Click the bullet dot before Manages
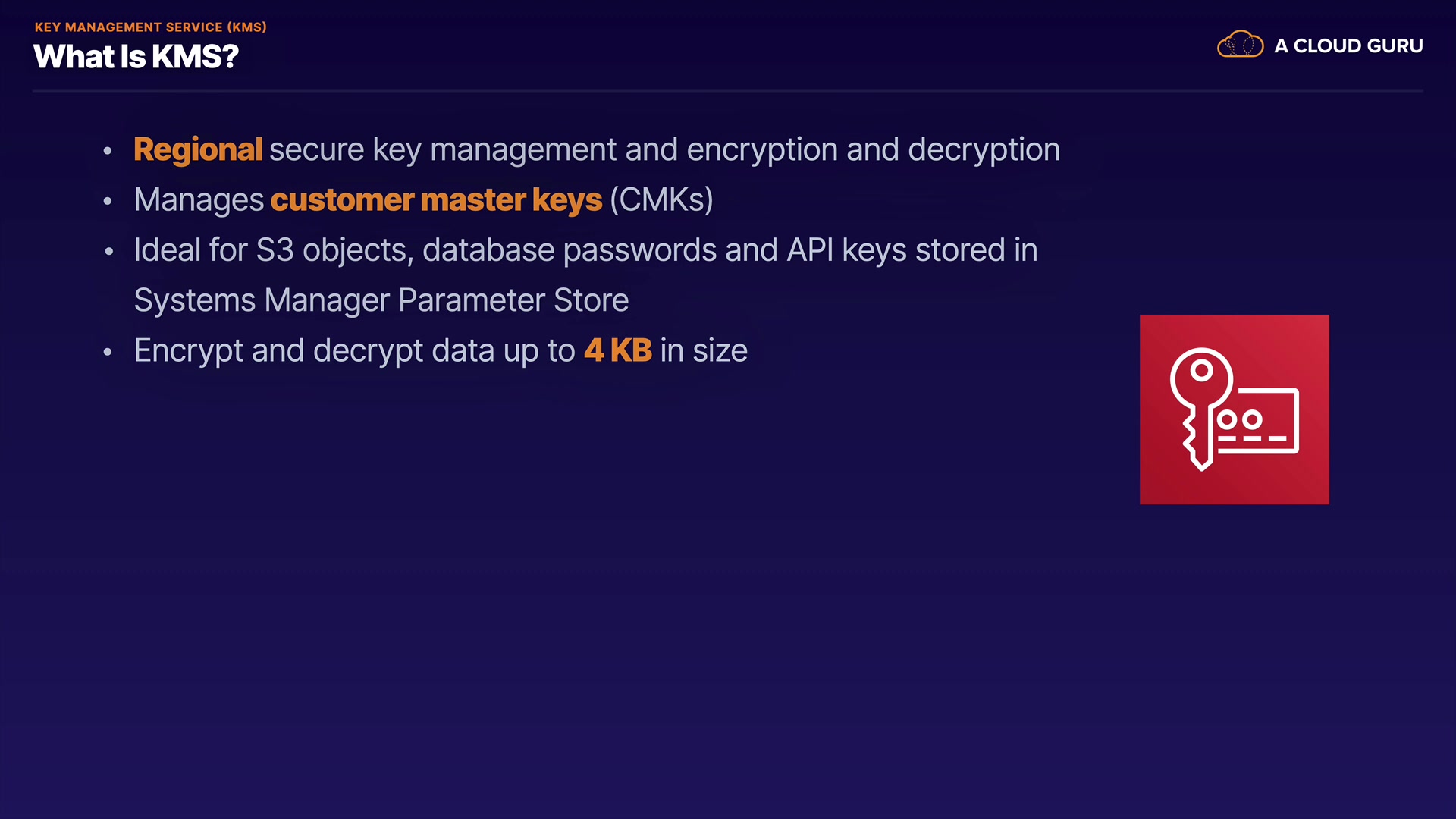The width and height of the screenshot is (1456, 819). point(108,201)
